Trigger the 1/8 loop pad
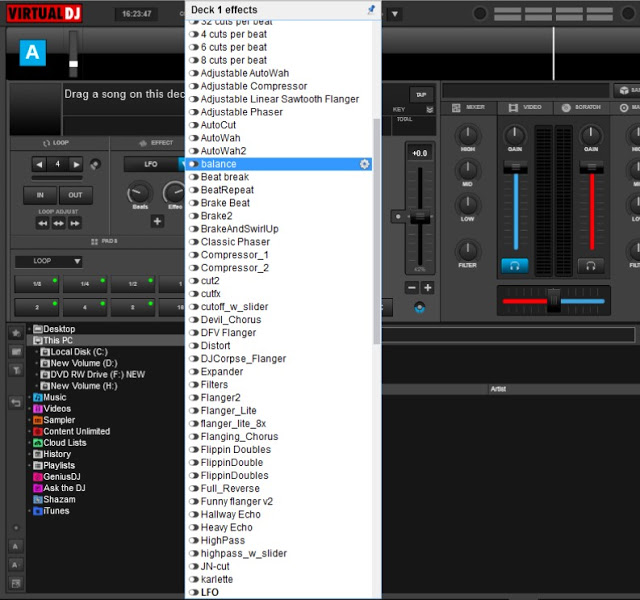The image size is (640, 600). point(37,284)
